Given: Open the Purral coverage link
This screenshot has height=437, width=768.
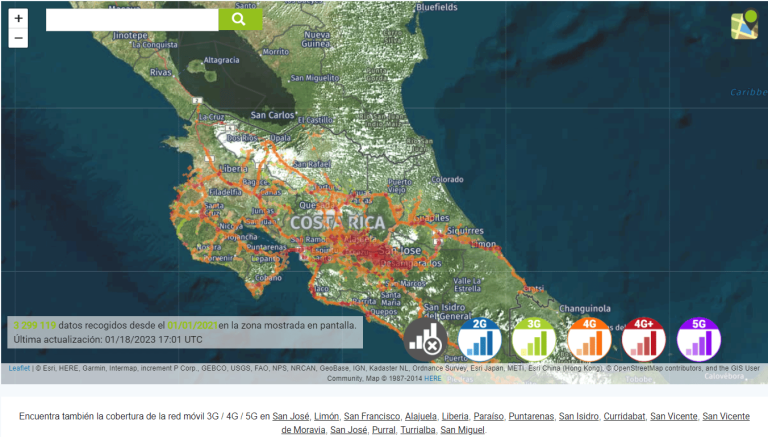Looking at the screenshot, I should [384, 430].
